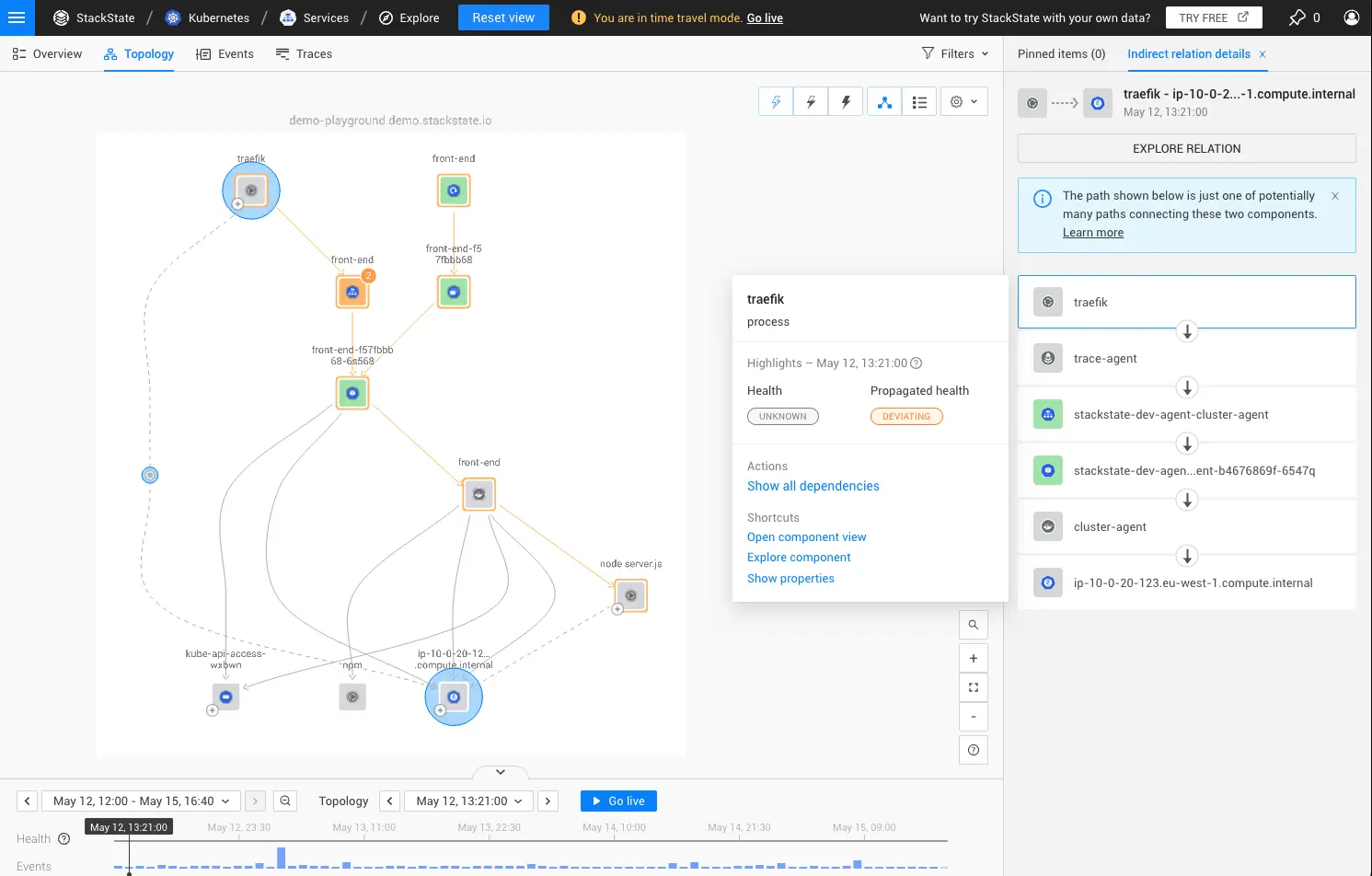Screen dimensions: 1372x876
Task: Select the Indirect relation details tab
Action: (1189, 53)
